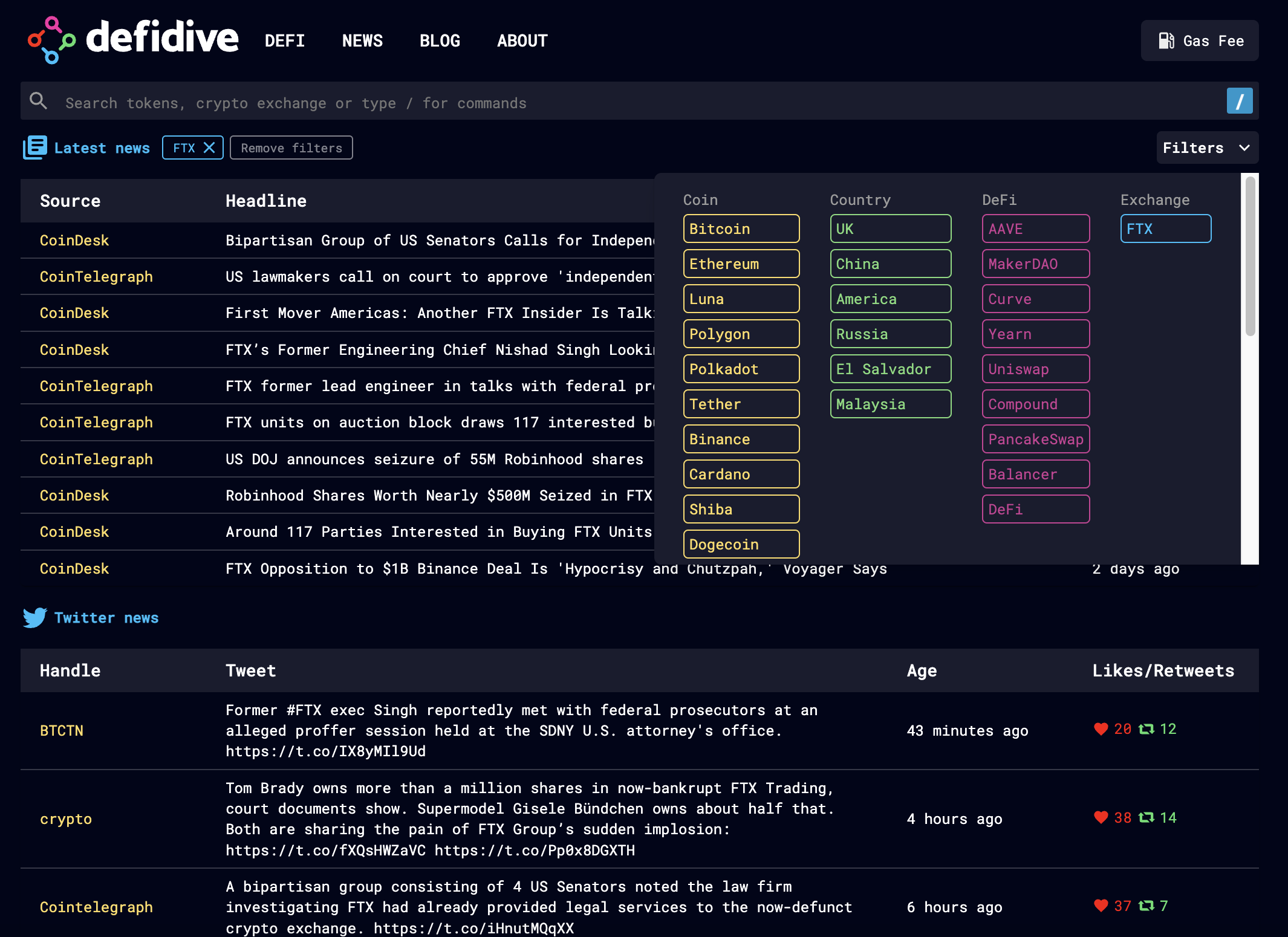Select the El Salvador country filter
This screenshot has width=1288, height=937.
click(x=891, y=369)
